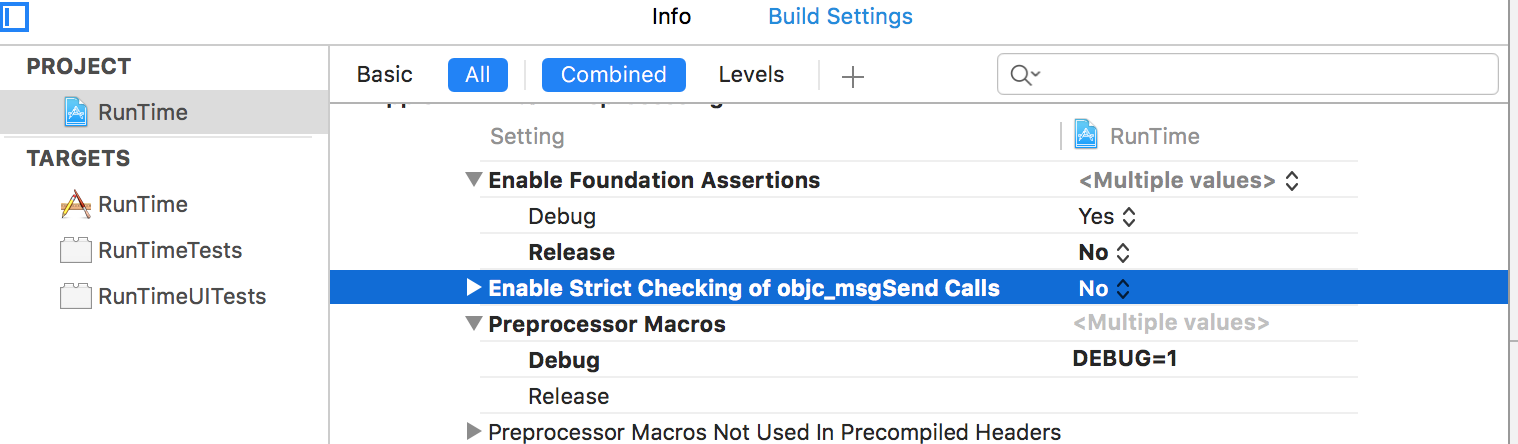The image size is (1518, 444).
Task: Toggle the sidebar panel icon at top left
Action: pos(14,17)
